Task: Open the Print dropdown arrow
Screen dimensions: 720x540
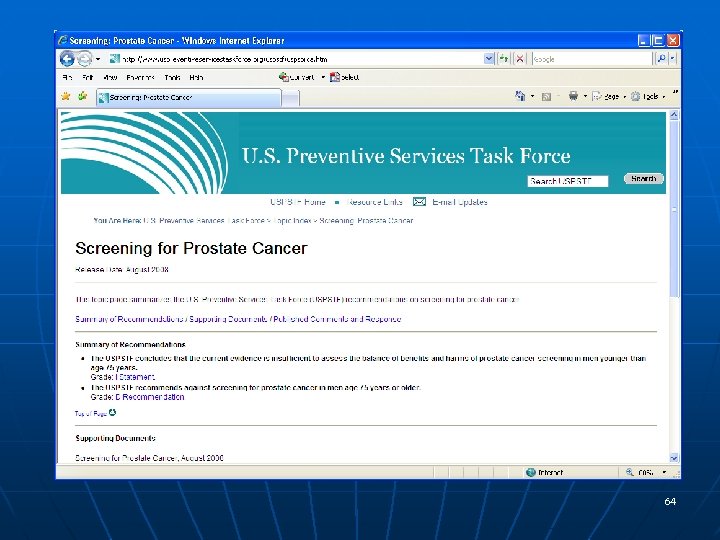Action: [x=585, y=96]
